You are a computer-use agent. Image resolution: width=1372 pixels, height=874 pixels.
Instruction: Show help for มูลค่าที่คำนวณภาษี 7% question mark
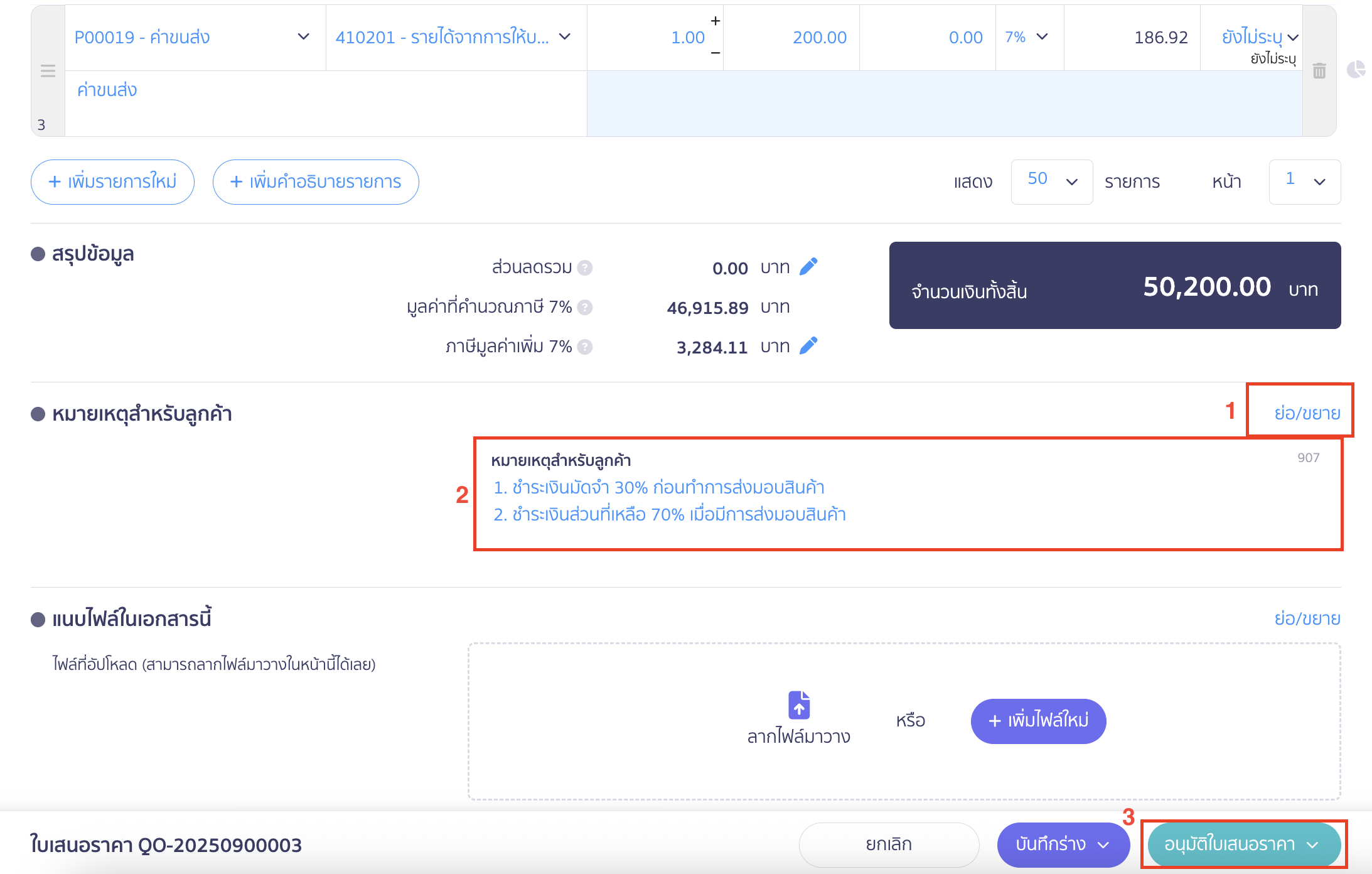[x=585, y=308]
